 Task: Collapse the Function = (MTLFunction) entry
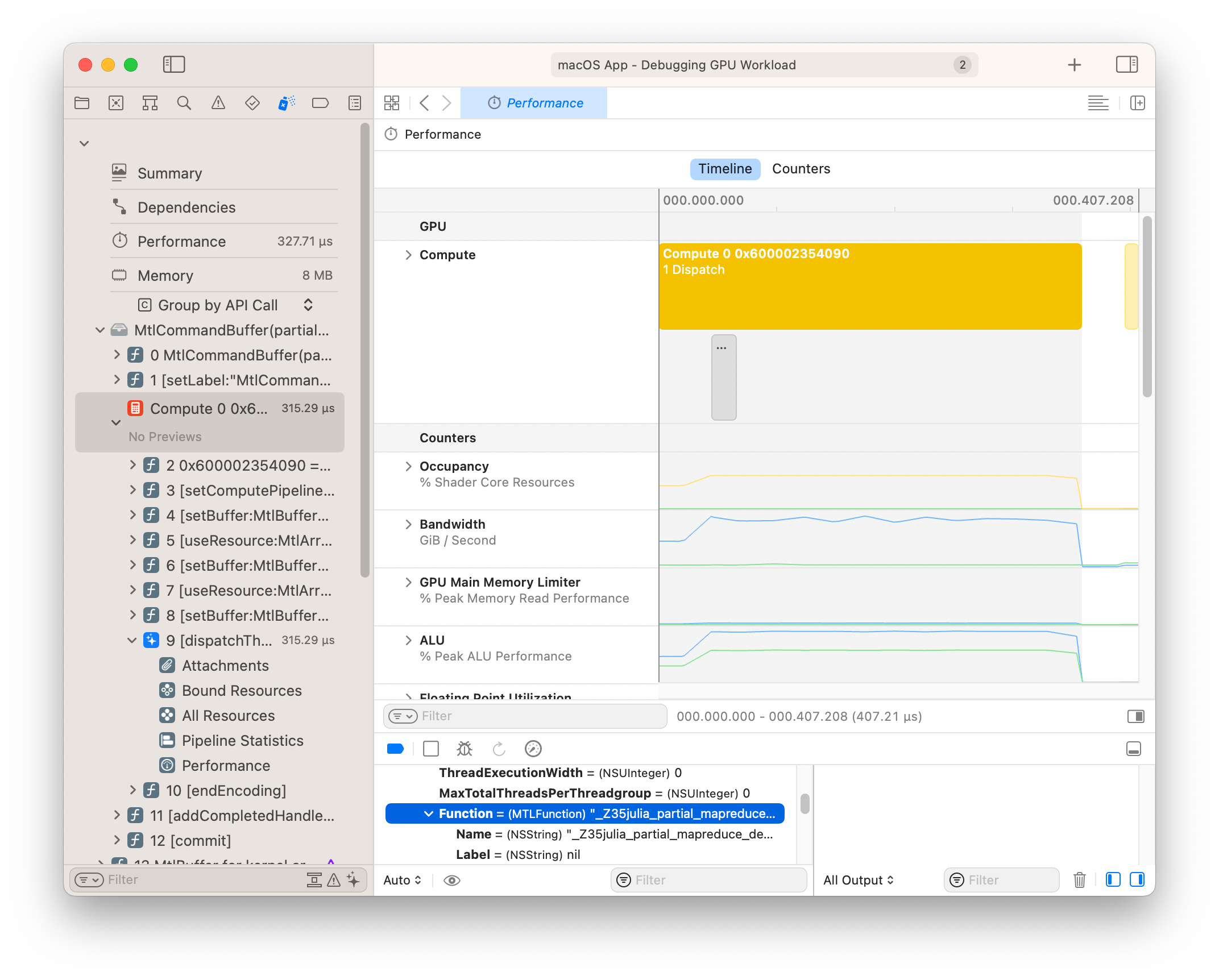coord(429,813)
